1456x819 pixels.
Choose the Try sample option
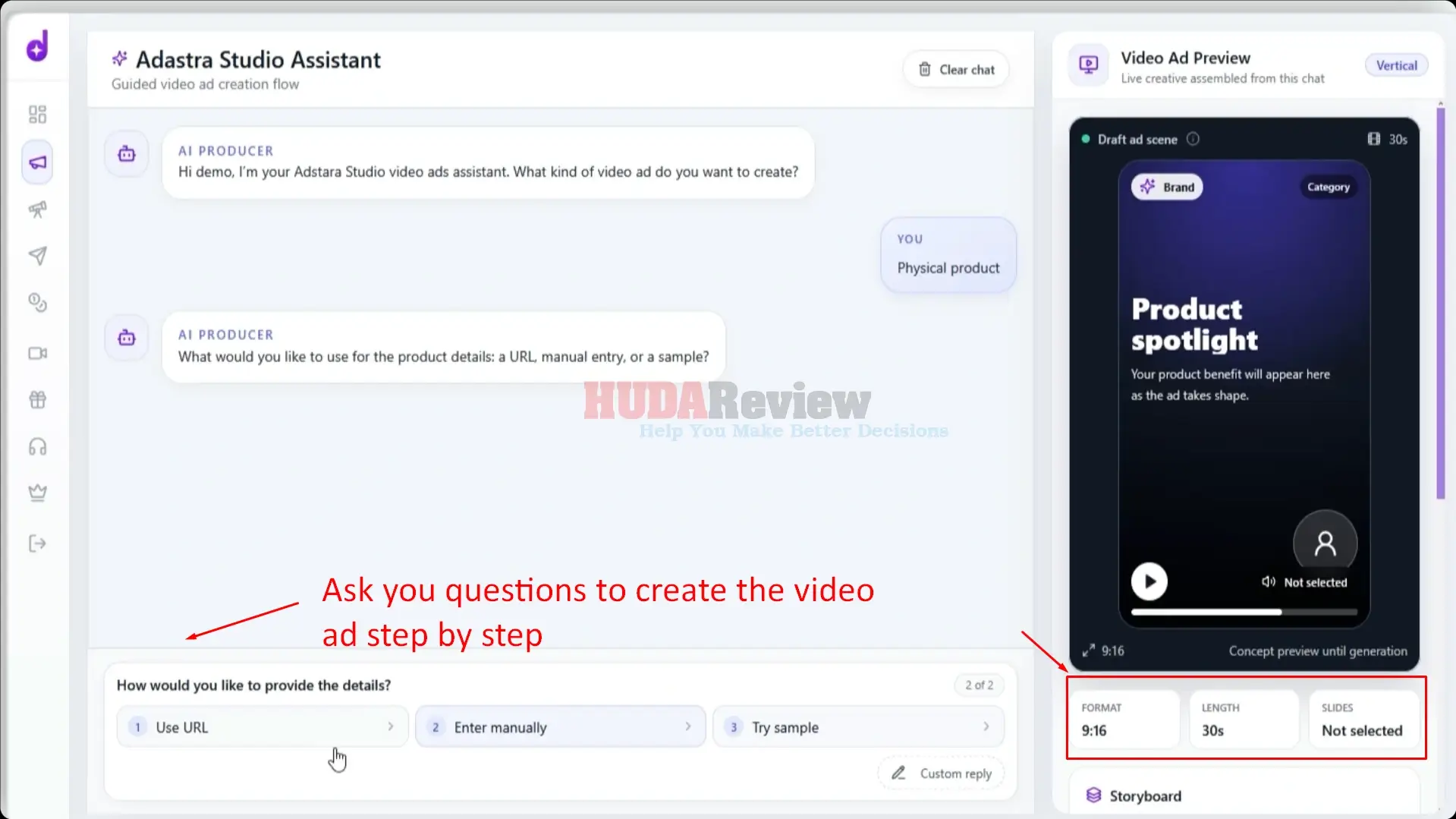[x=858, y=727]
